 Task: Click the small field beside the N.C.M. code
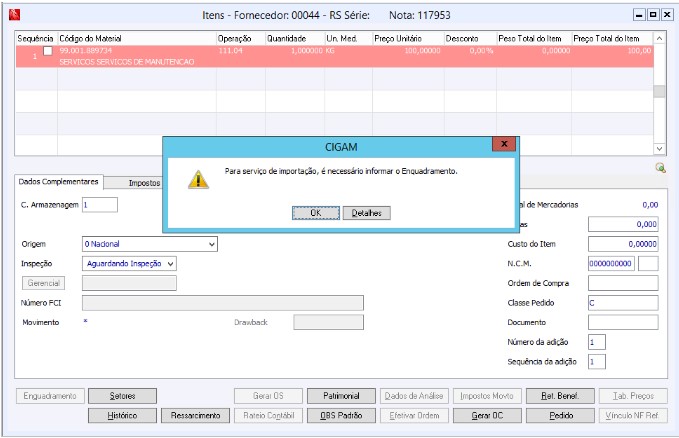click(648, 263)
